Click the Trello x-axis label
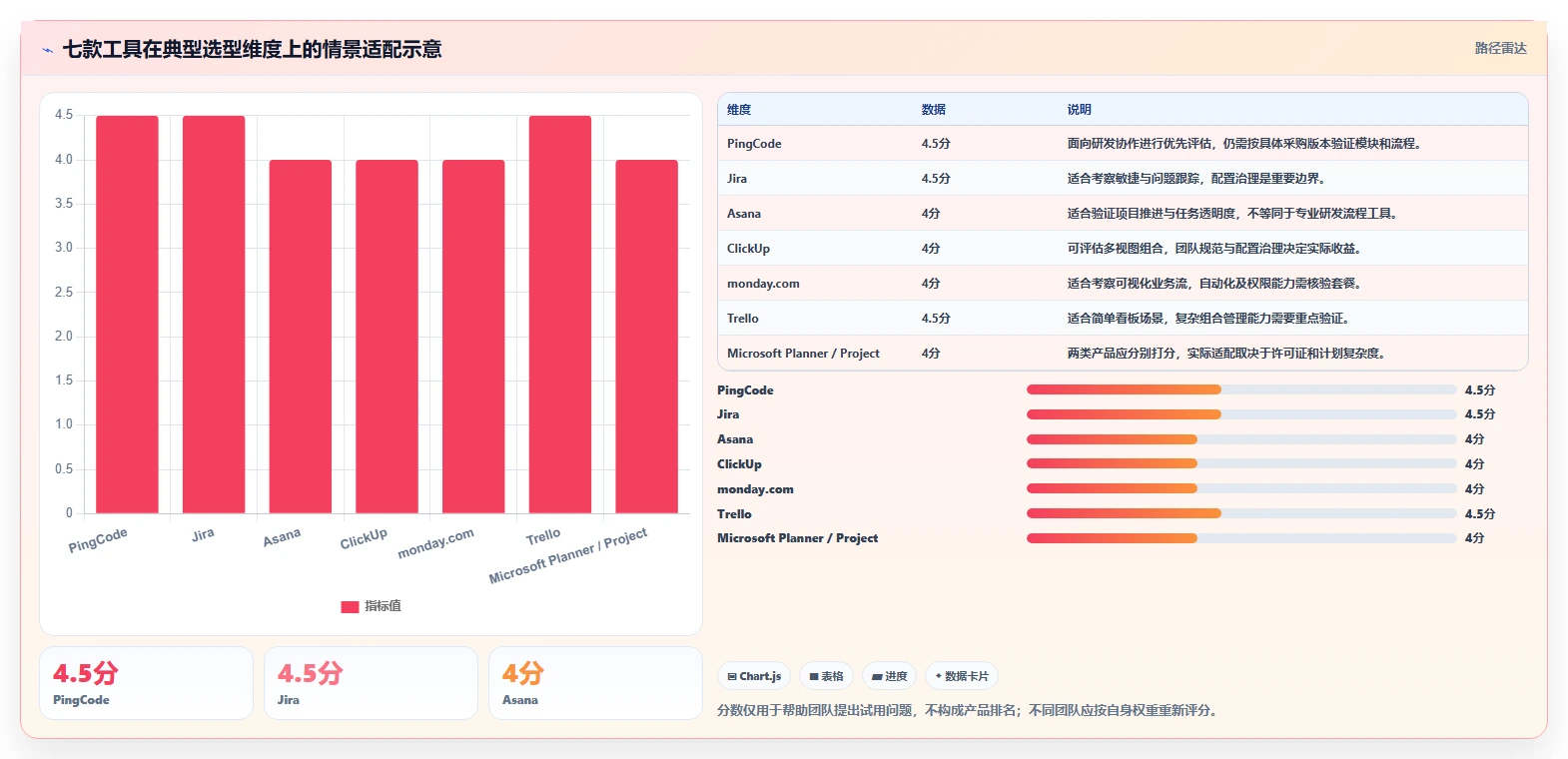 tap(543, 537)
